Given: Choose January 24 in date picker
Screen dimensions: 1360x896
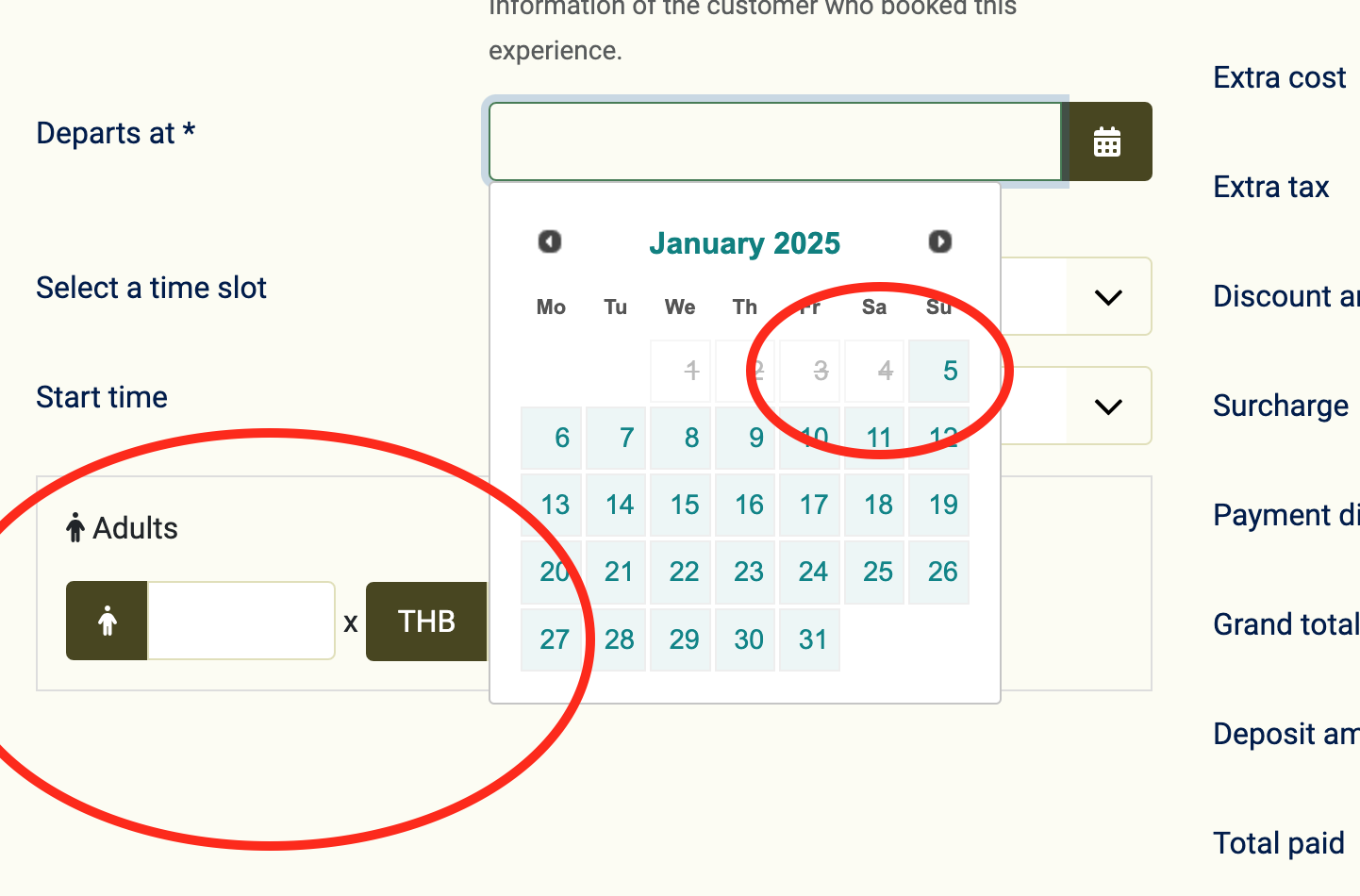Looking at the screenshot, I should [810, 572].
